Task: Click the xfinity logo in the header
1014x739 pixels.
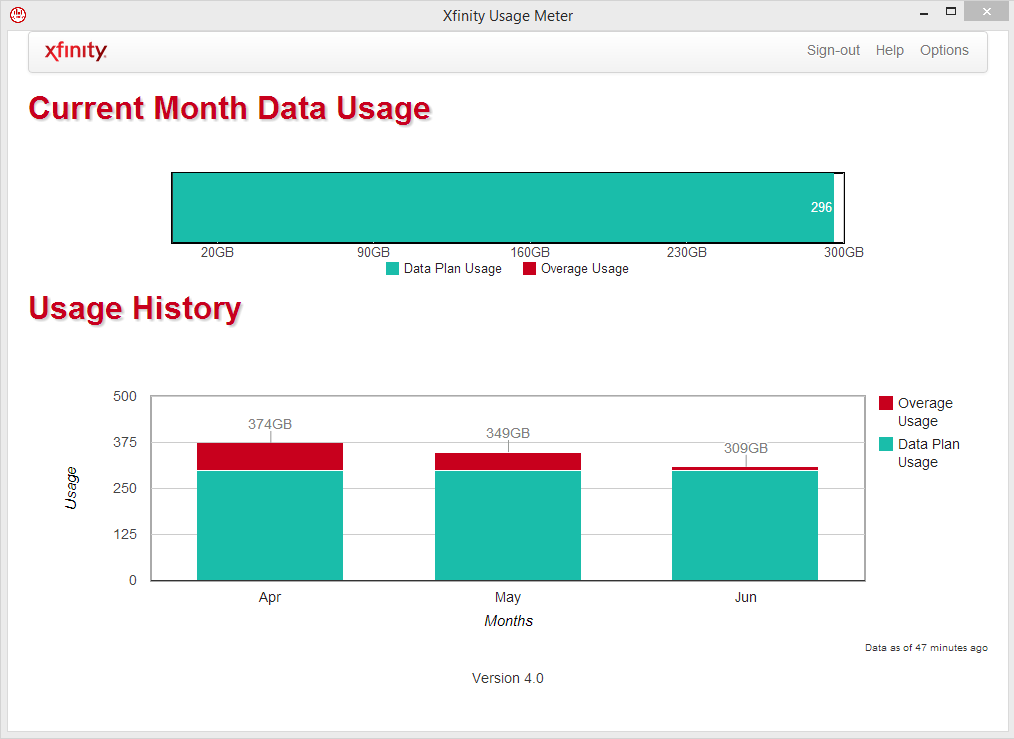Action: (x=76, y=51)
